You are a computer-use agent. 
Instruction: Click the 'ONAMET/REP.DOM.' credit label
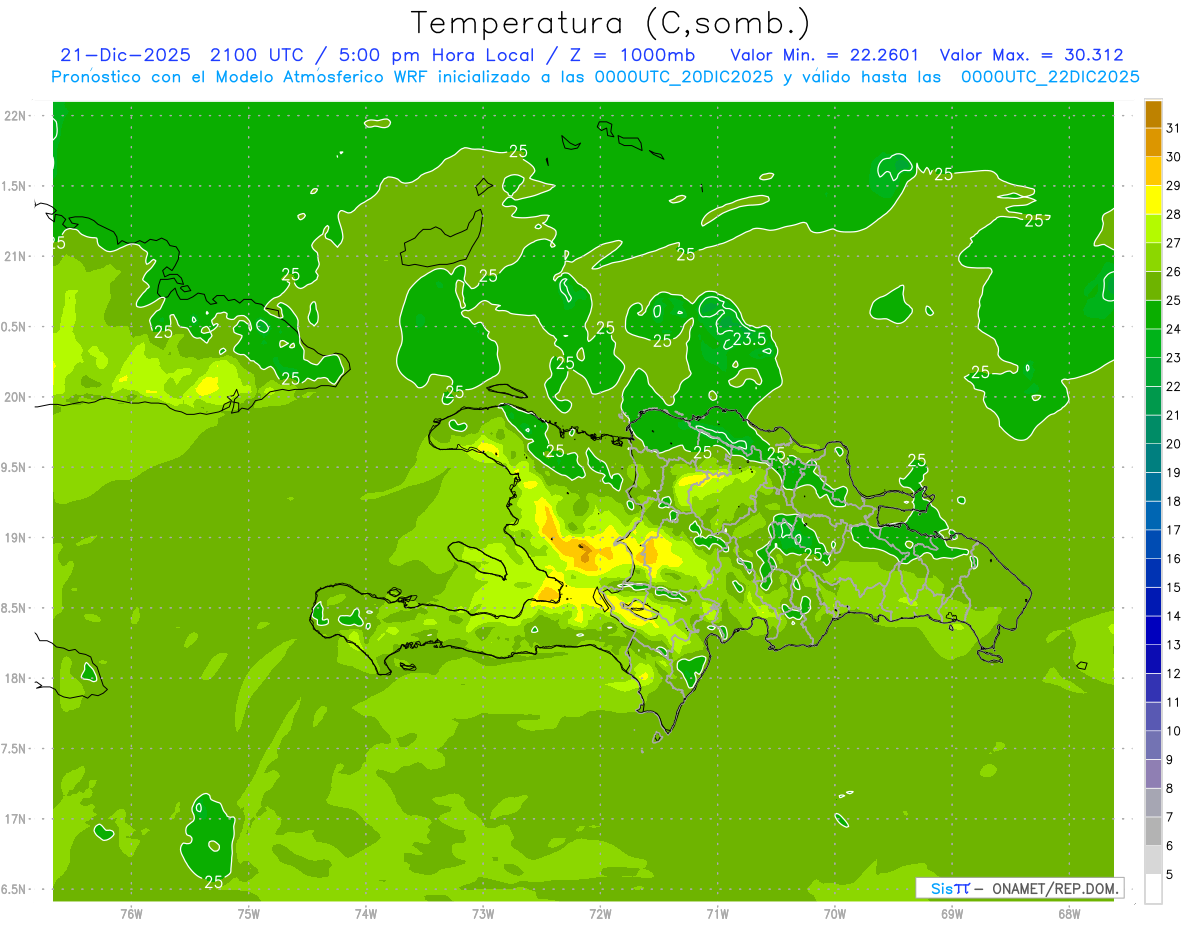1056,888
